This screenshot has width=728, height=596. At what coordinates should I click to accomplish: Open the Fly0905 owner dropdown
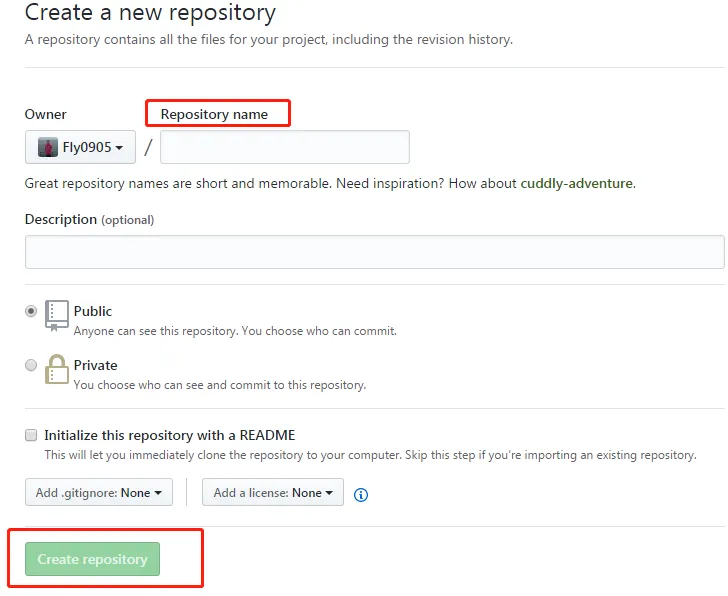[x=80, y=147]
